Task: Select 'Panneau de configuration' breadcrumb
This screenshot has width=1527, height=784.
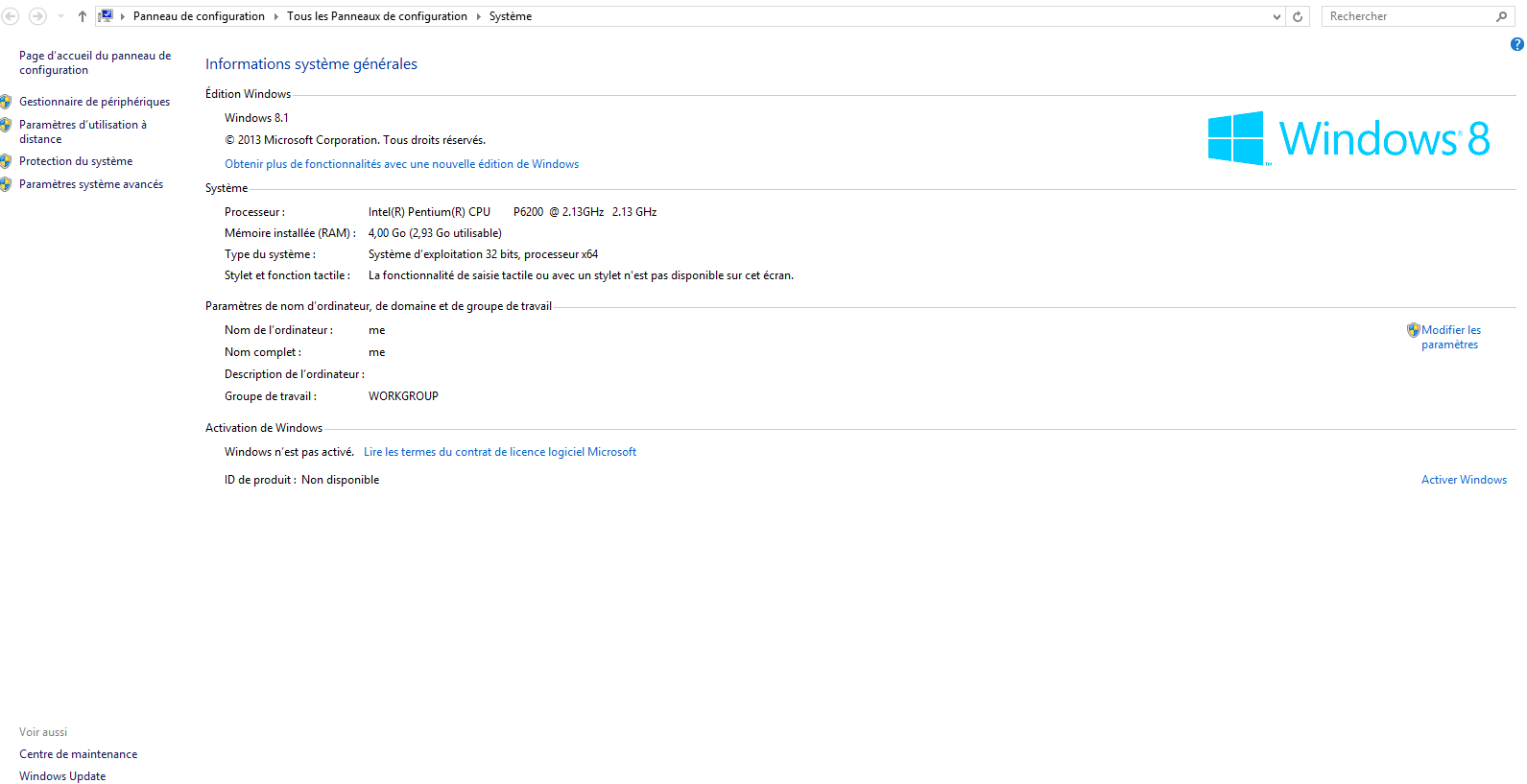Action: 199,16
